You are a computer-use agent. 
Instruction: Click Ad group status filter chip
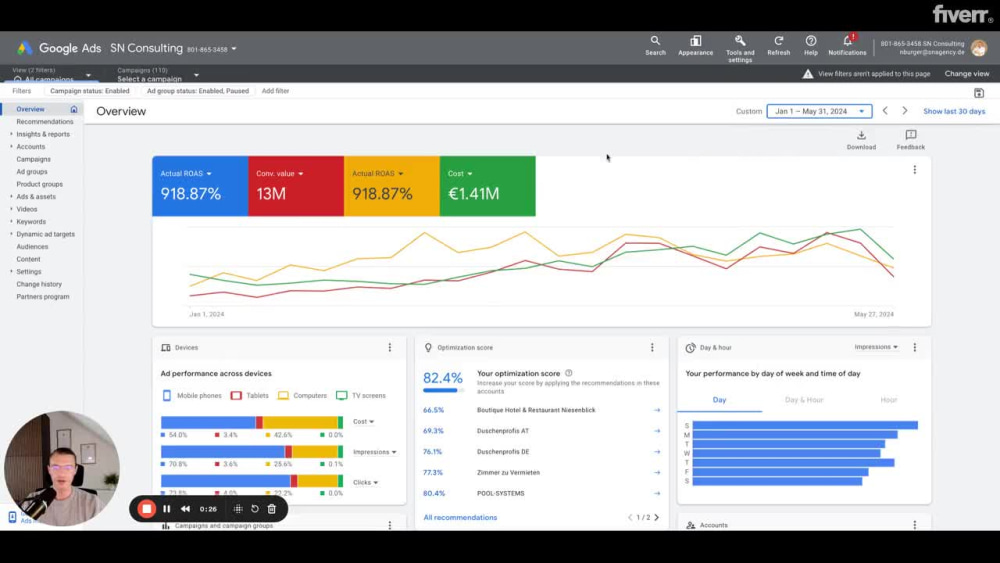198,91
